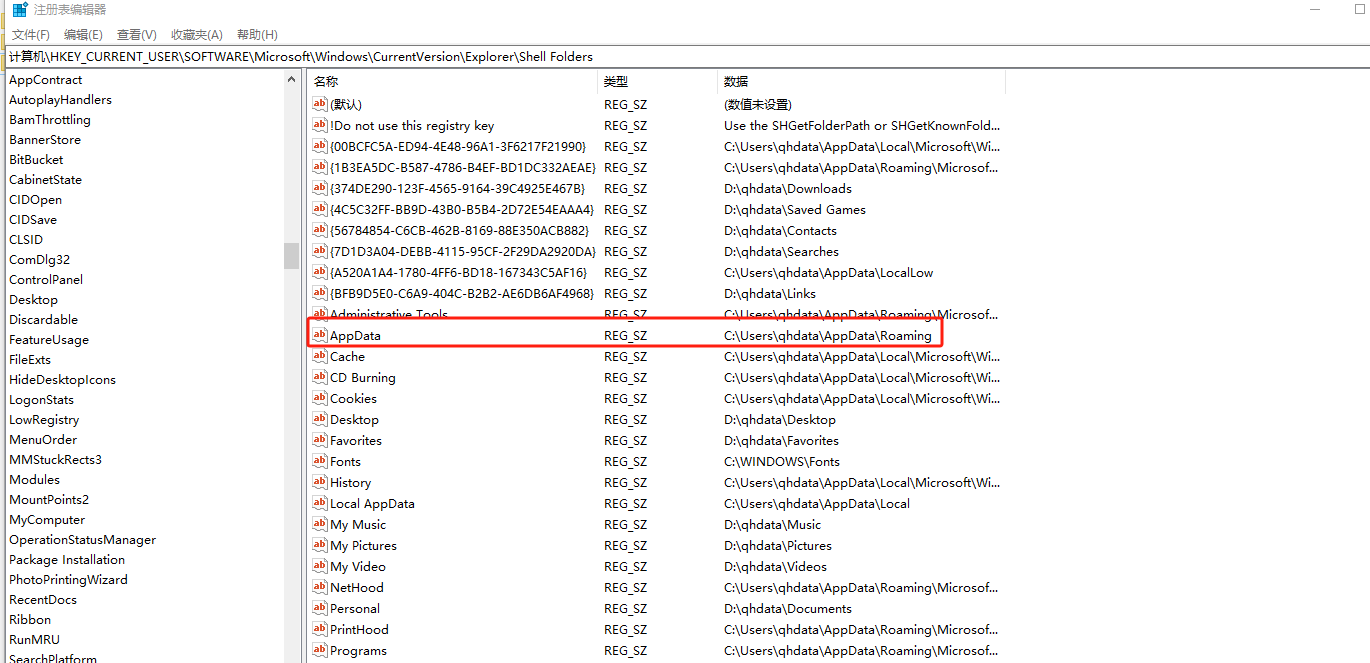1370x663 pixels.
Task: Select the CIDOpen key
Action: [x=35, y=200]
